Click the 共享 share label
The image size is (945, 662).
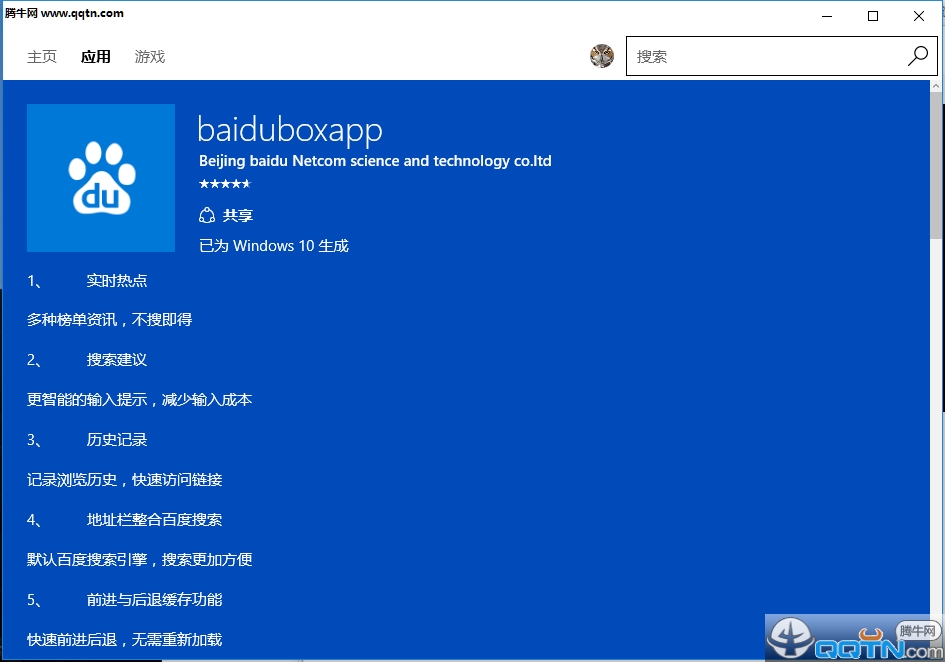pos(238,215)
